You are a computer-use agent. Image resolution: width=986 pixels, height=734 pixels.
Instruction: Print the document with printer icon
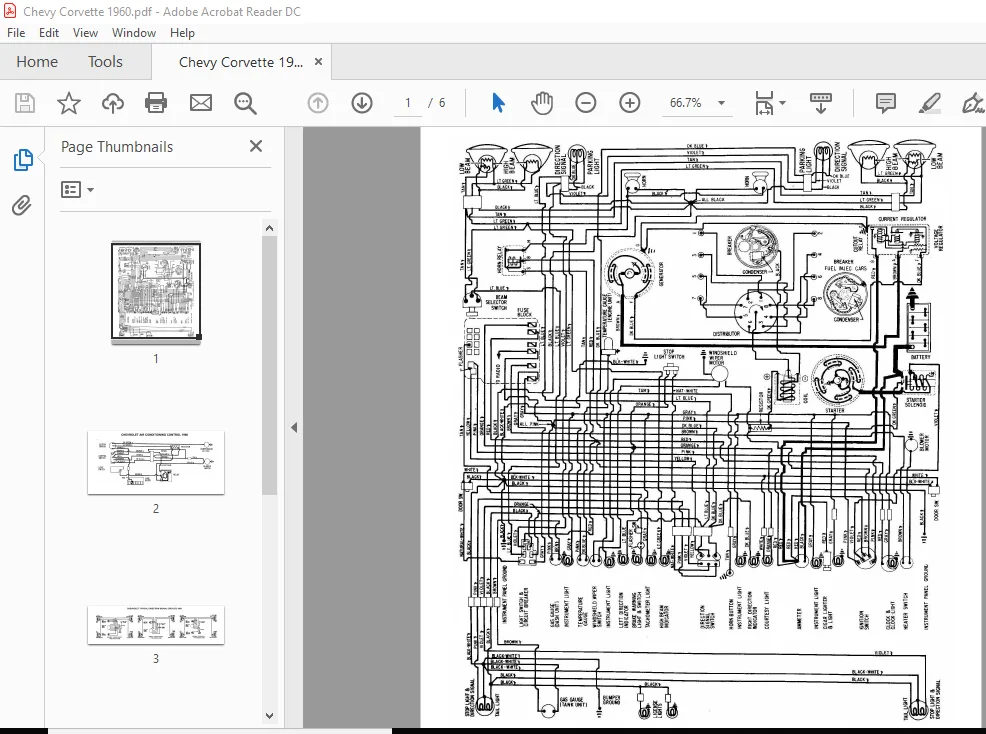click(x=156, y=103)
